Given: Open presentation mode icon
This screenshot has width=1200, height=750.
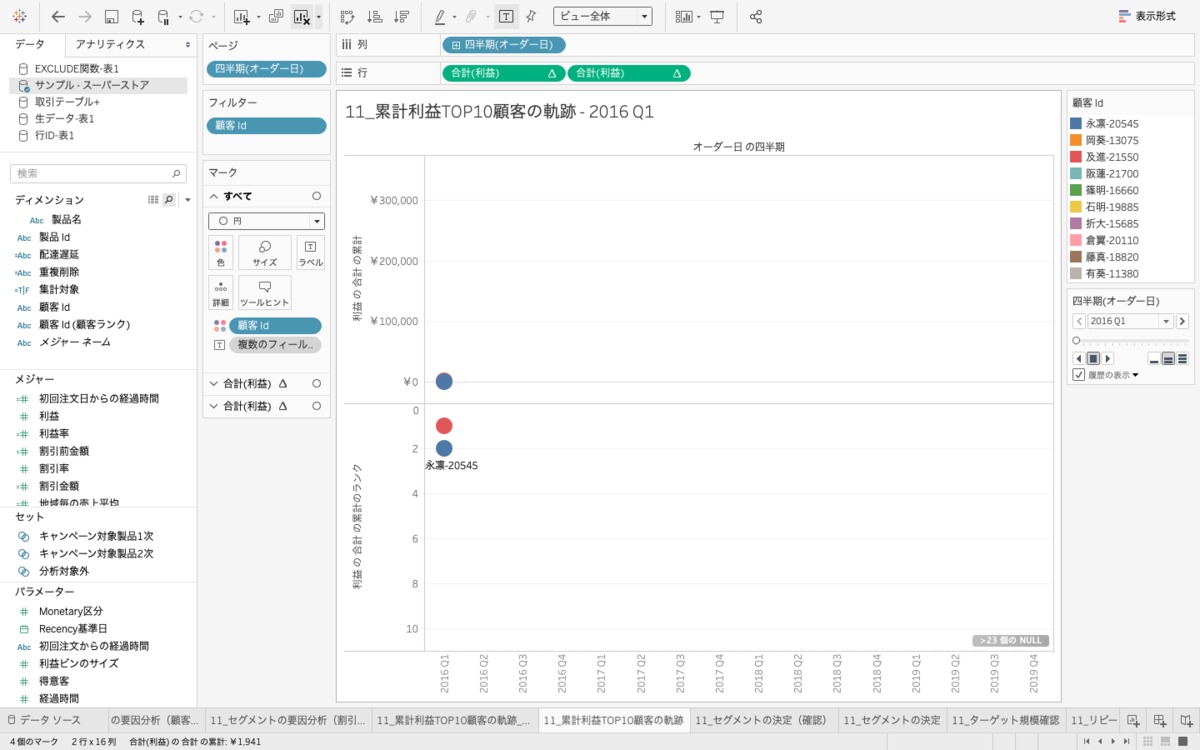Looking at the screenshot, I should [x=717, y=17].
